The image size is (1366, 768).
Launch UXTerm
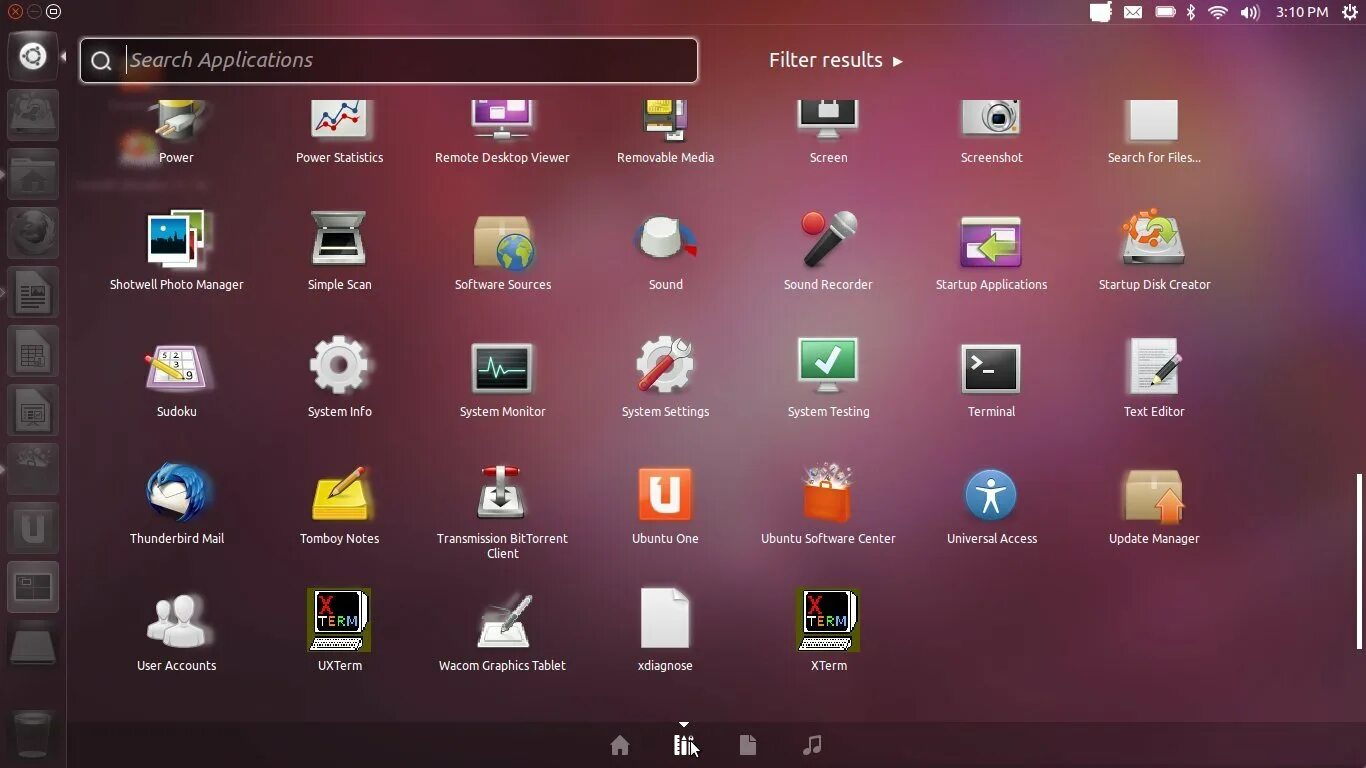(x=339, y=631)
